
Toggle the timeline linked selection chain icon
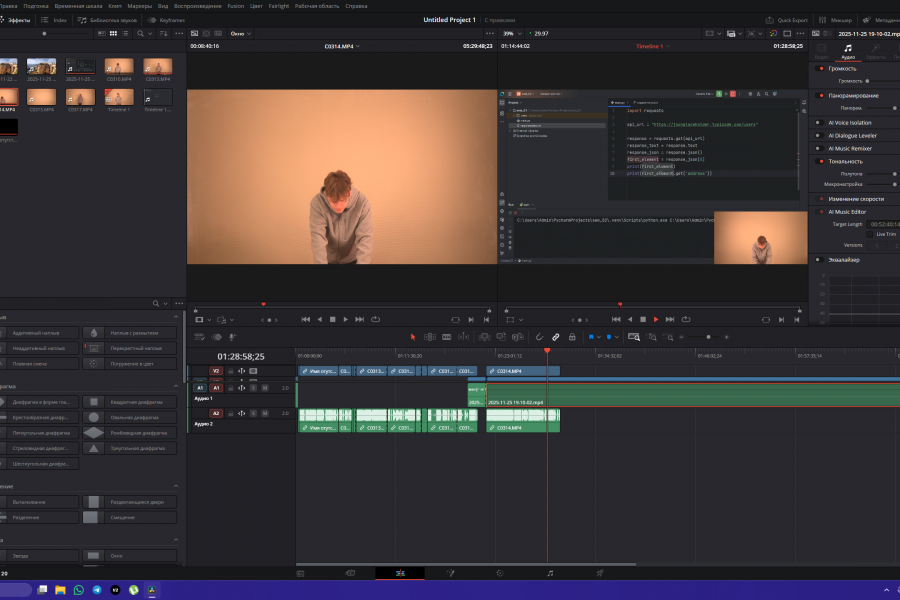pos(555,337)
